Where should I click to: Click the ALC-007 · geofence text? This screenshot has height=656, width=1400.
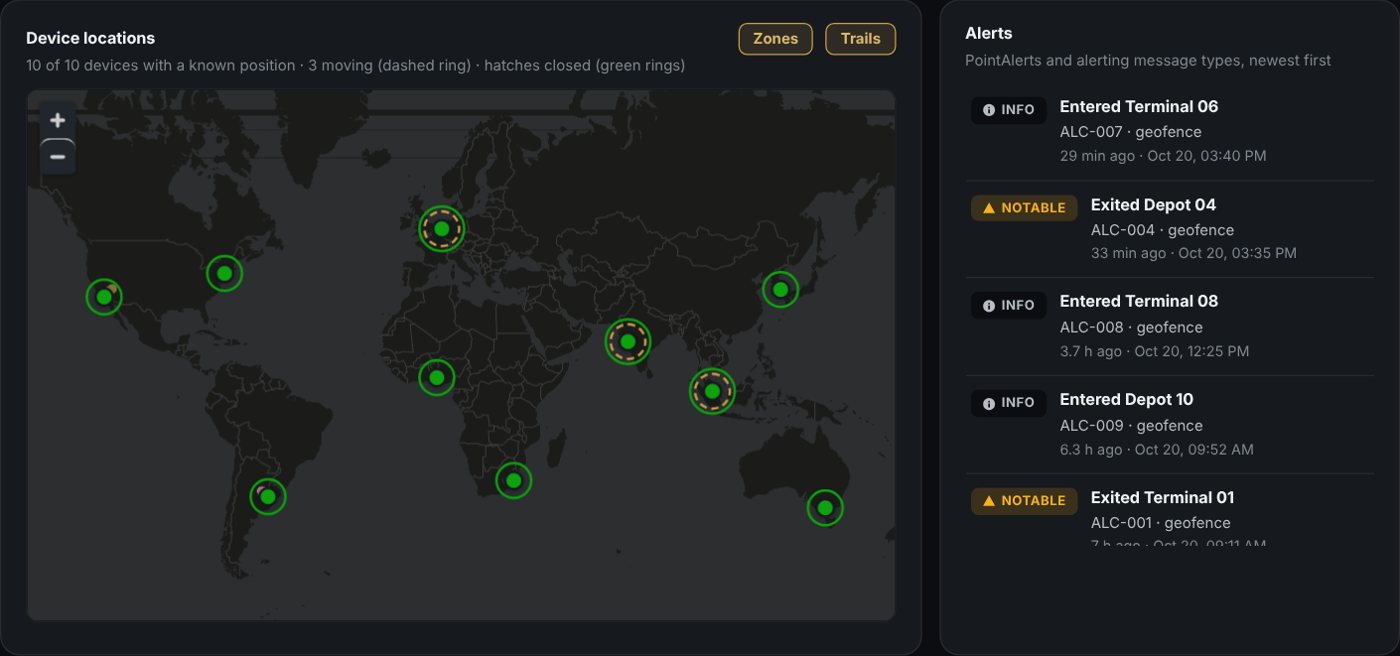click(1131, 132)
